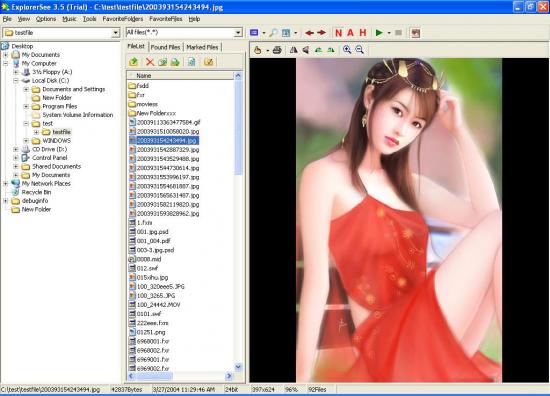Click the red A toolbar button

(350, 33)
